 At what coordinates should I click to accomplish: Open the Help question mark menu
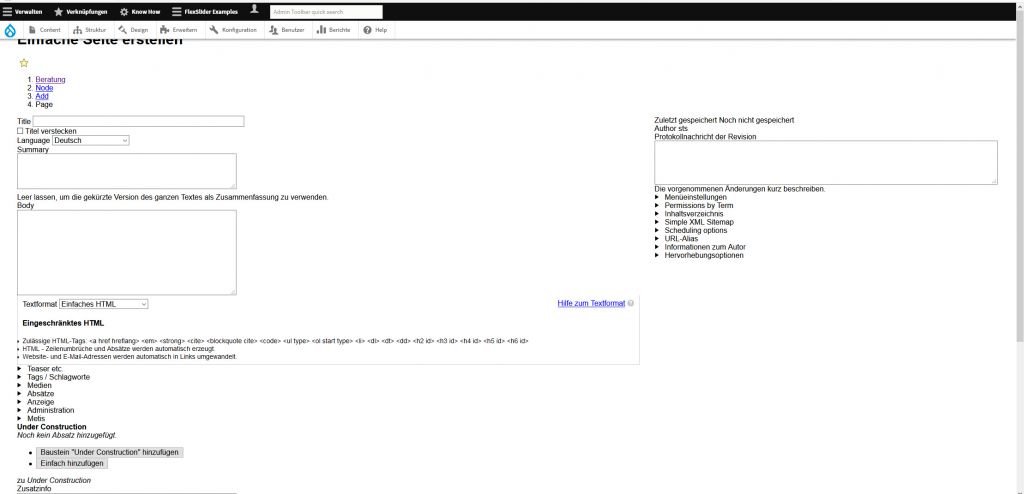375,30
